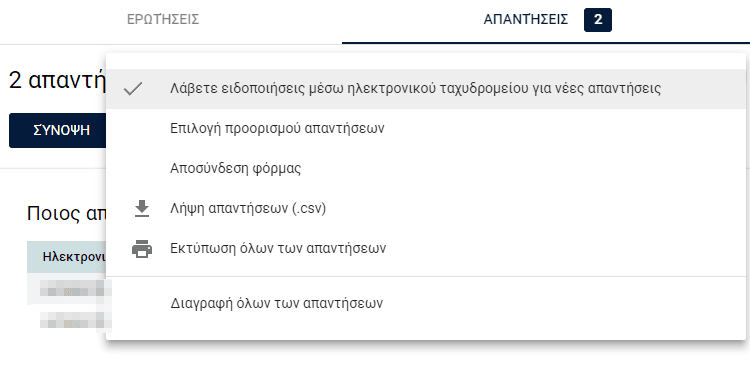Screen dimensions: 750x384
Task: Click the checkmark icon beside email notifications
Action: coord(132,88)
